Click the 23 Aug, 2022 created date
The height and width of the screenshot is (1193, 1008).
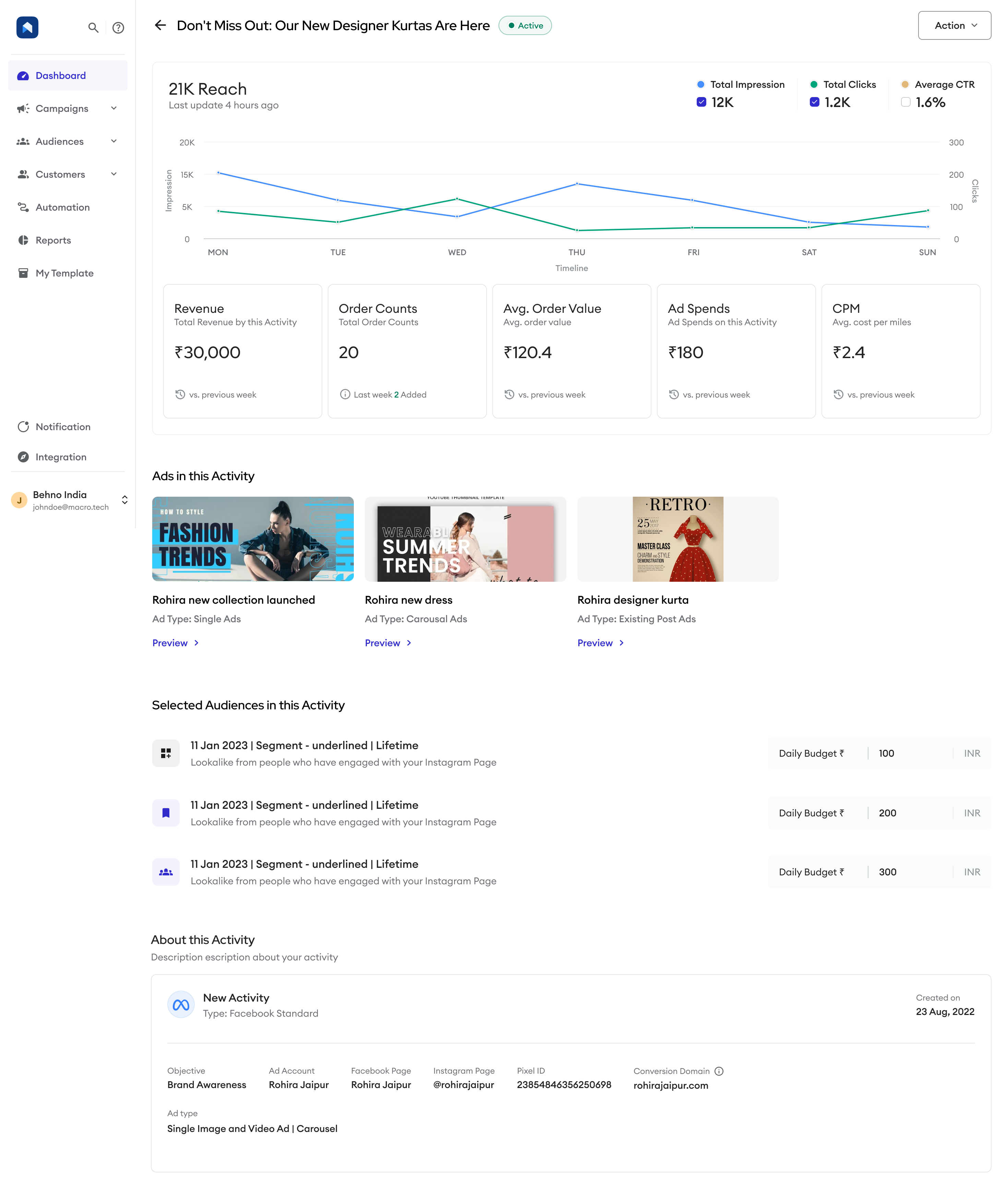[x=945, y=1012]
